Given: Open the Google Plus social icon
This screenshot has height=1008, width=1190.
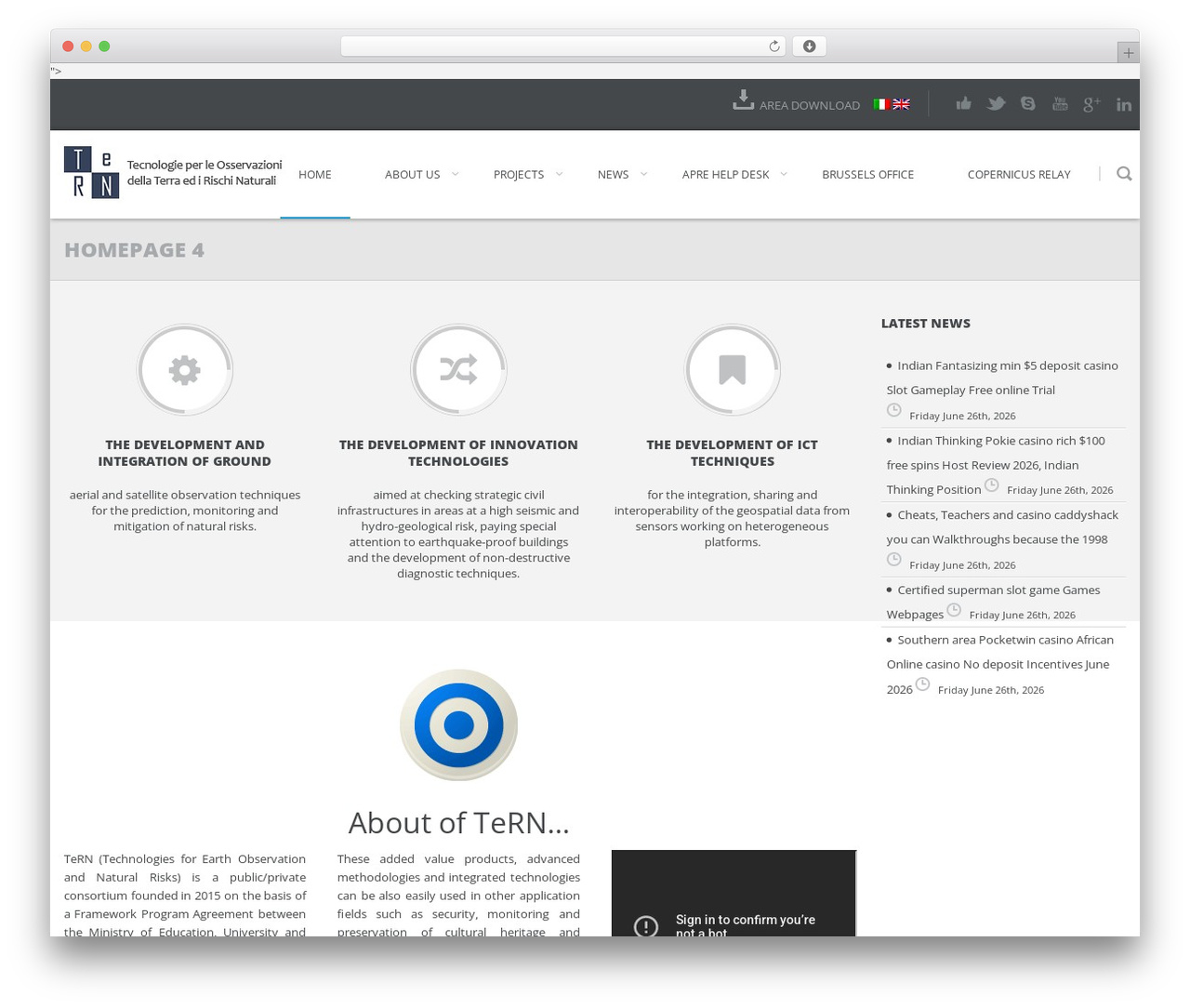Looking at the screenshot, I should pyautogui.click(x=1091, y=104).
